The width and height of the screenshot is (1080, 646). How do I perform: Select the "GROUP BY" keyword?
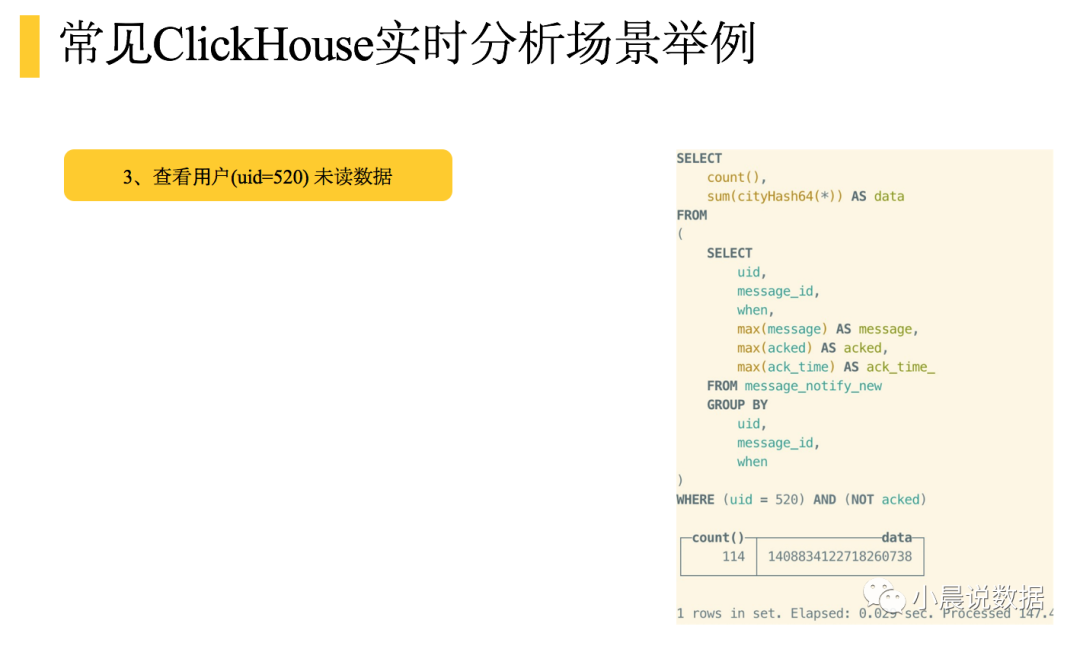[737, 405]
